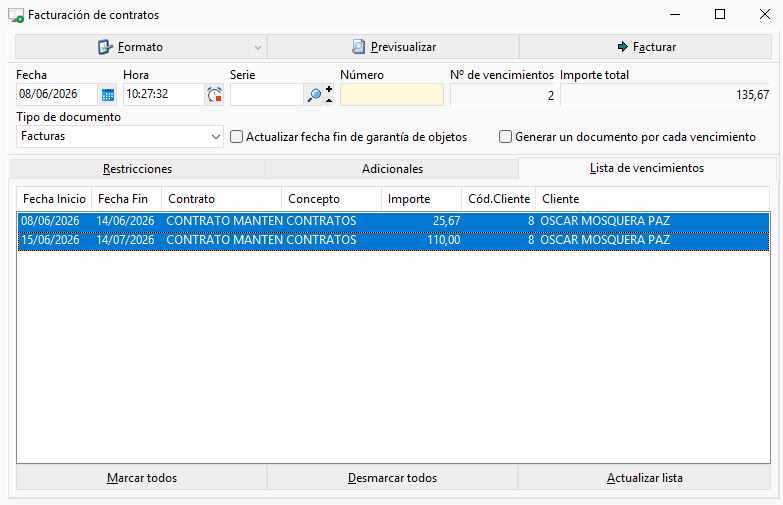Expand the Formato button dropdown arrow

coord(258,47)
